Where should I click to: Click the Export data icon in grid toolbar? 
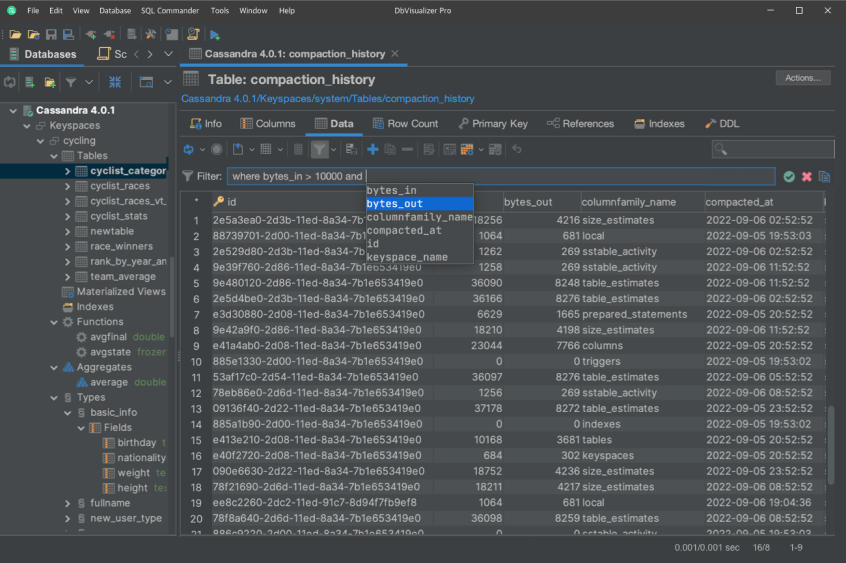tap(237, 150)
